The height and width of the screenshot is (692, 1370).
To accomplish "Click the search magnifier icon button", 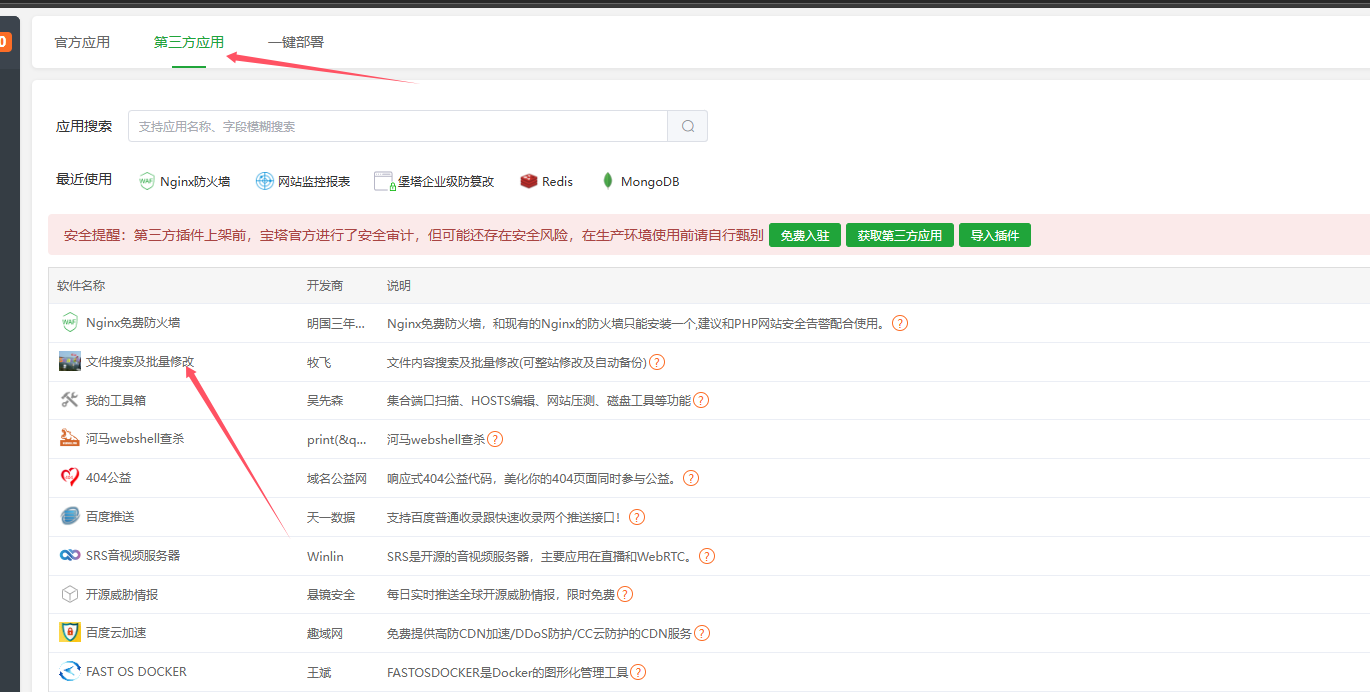I will pos(688,126).
